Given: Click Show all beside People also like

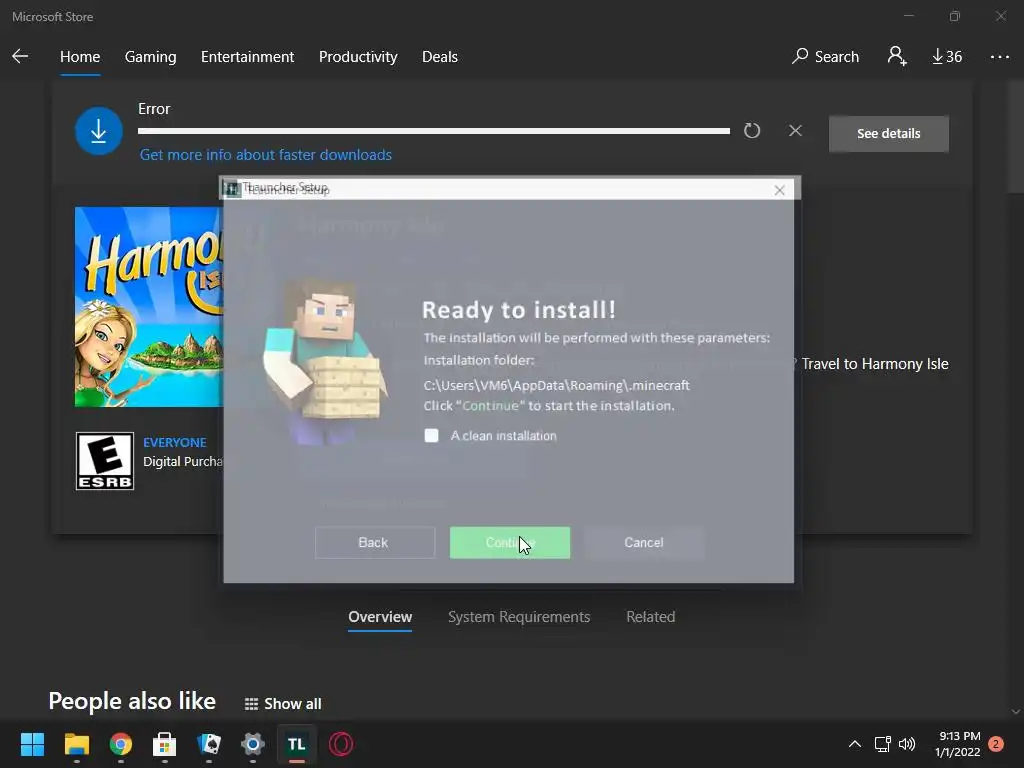Looking at the screenshot, I should point(283,704).
